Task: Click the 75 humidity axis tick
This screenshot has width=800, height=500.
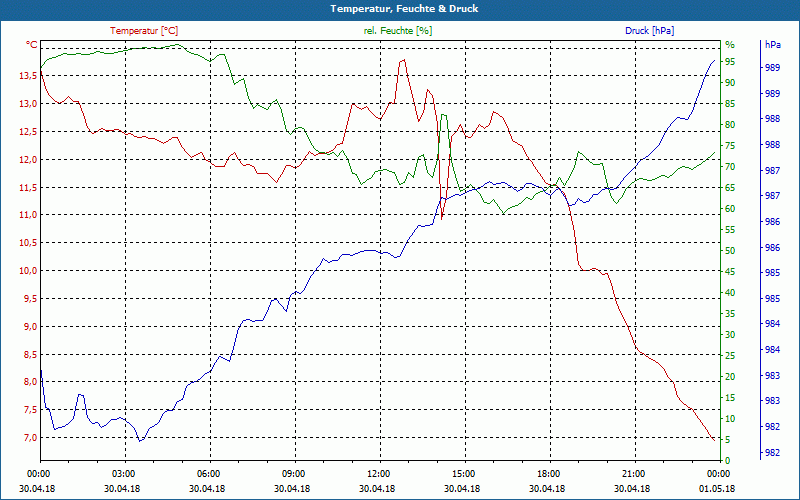Action: click(730, 146)
